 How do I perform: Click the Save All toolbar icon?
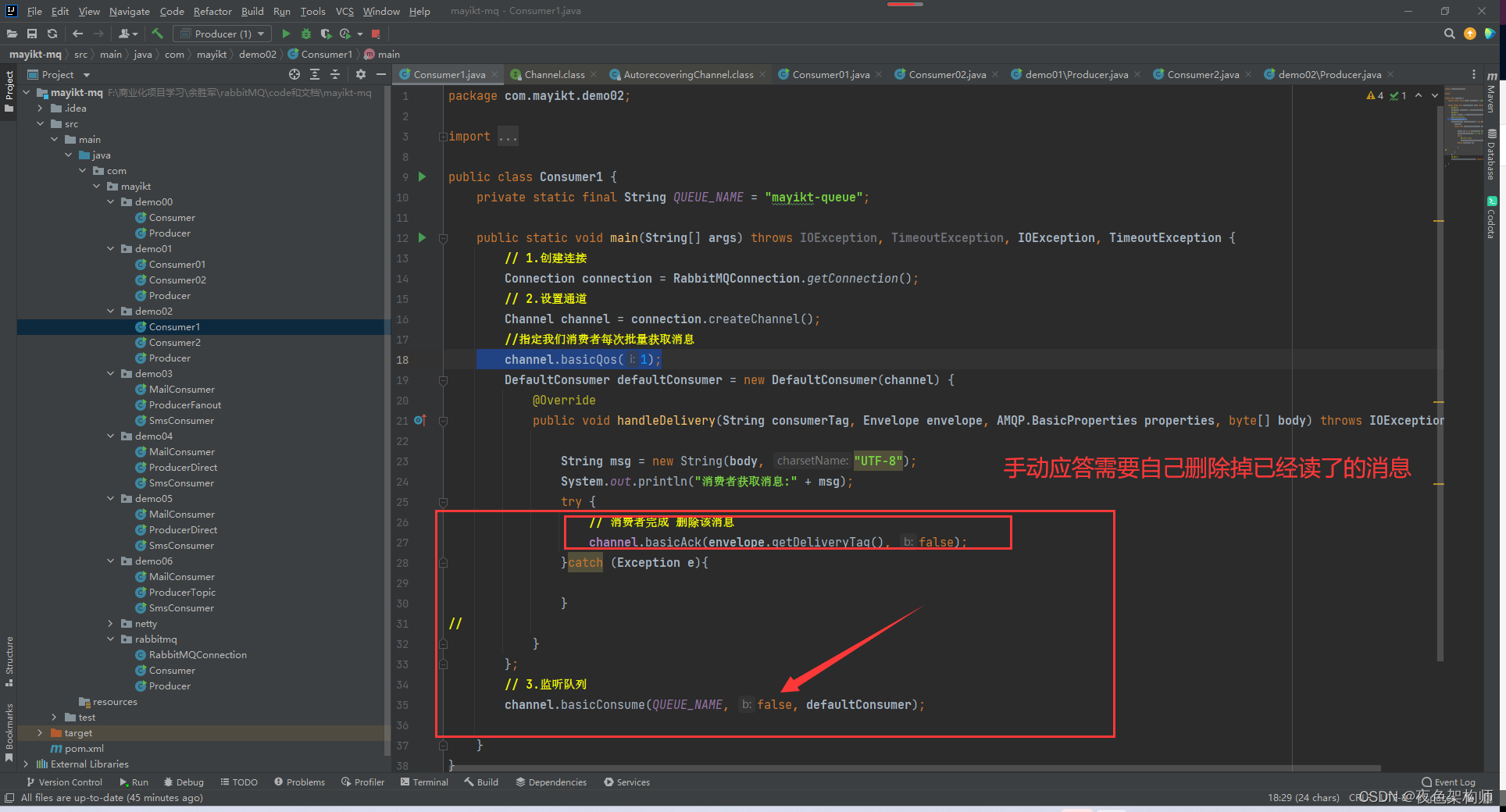32,34
